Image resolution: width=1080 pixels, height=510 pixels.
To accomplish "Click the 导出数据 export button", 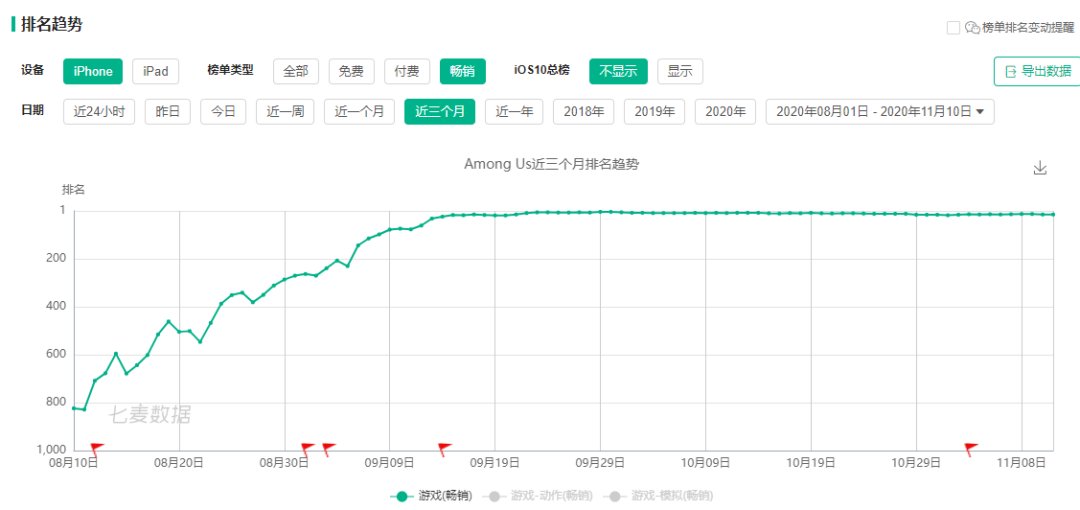I will tap(1037, 72).
